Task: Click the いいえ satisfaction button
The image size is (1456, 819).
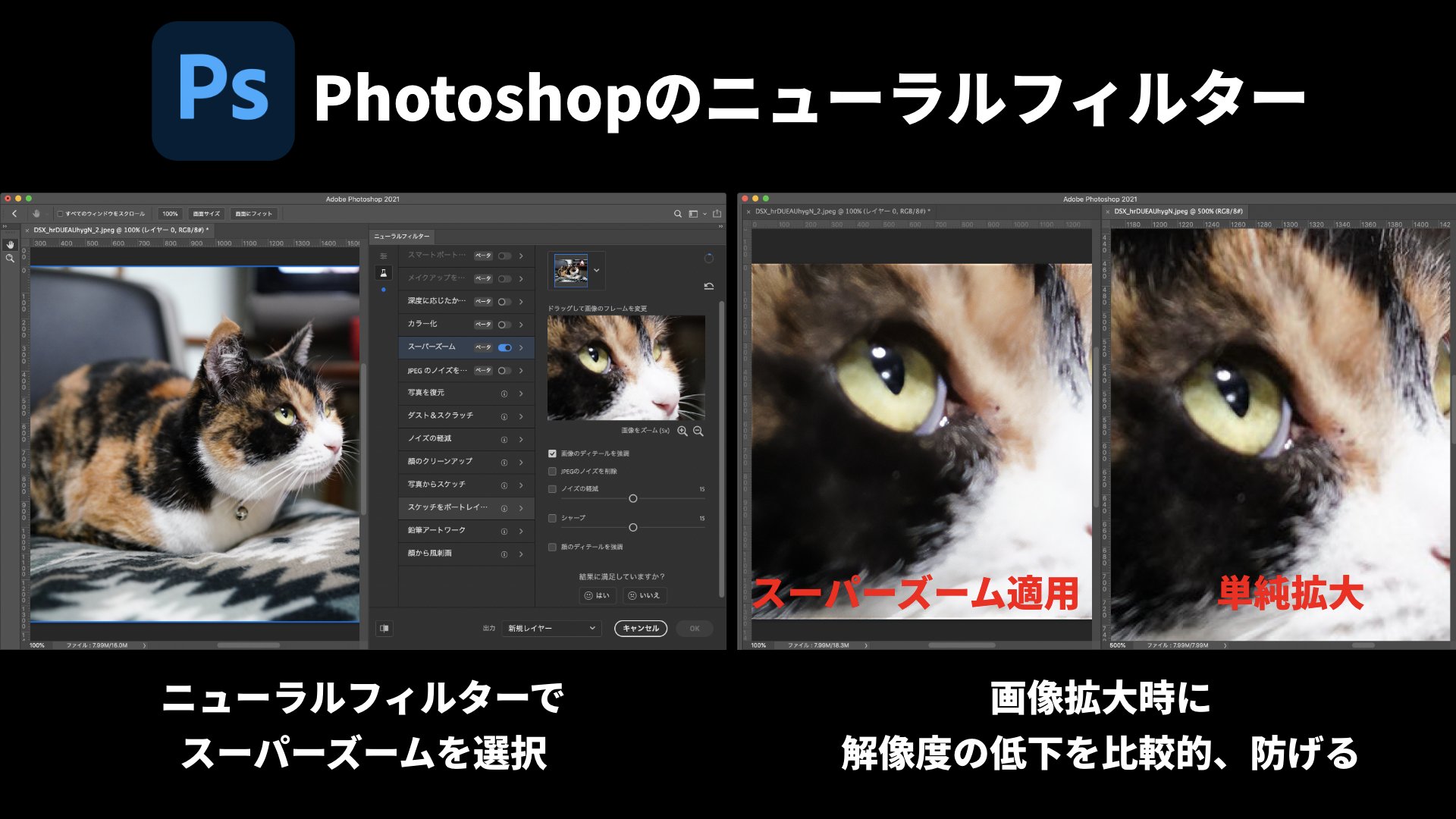Action: click(645, 595)
